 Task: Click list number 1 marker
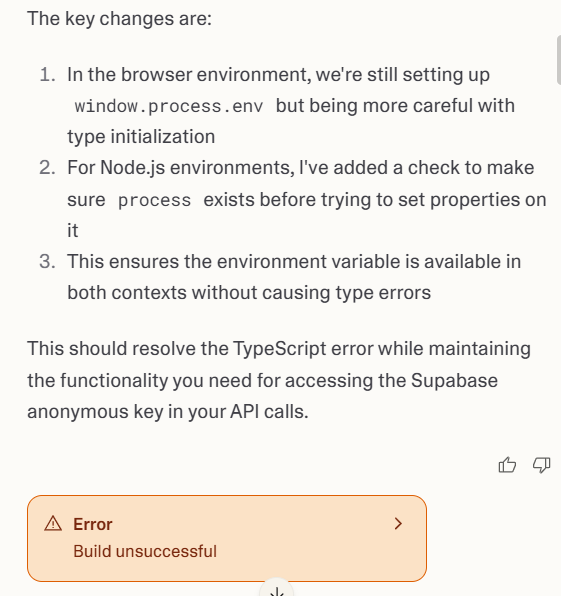click(x=48, y=74)
